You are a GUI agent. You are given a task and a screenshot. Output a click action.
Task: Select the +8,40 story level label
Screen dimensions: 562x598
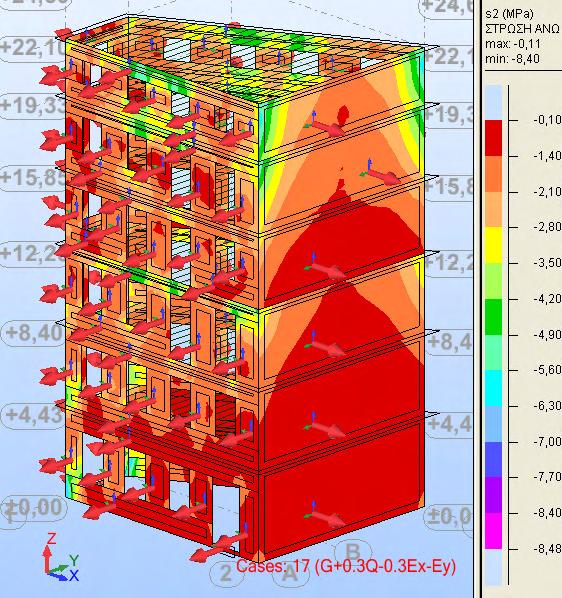34,333
